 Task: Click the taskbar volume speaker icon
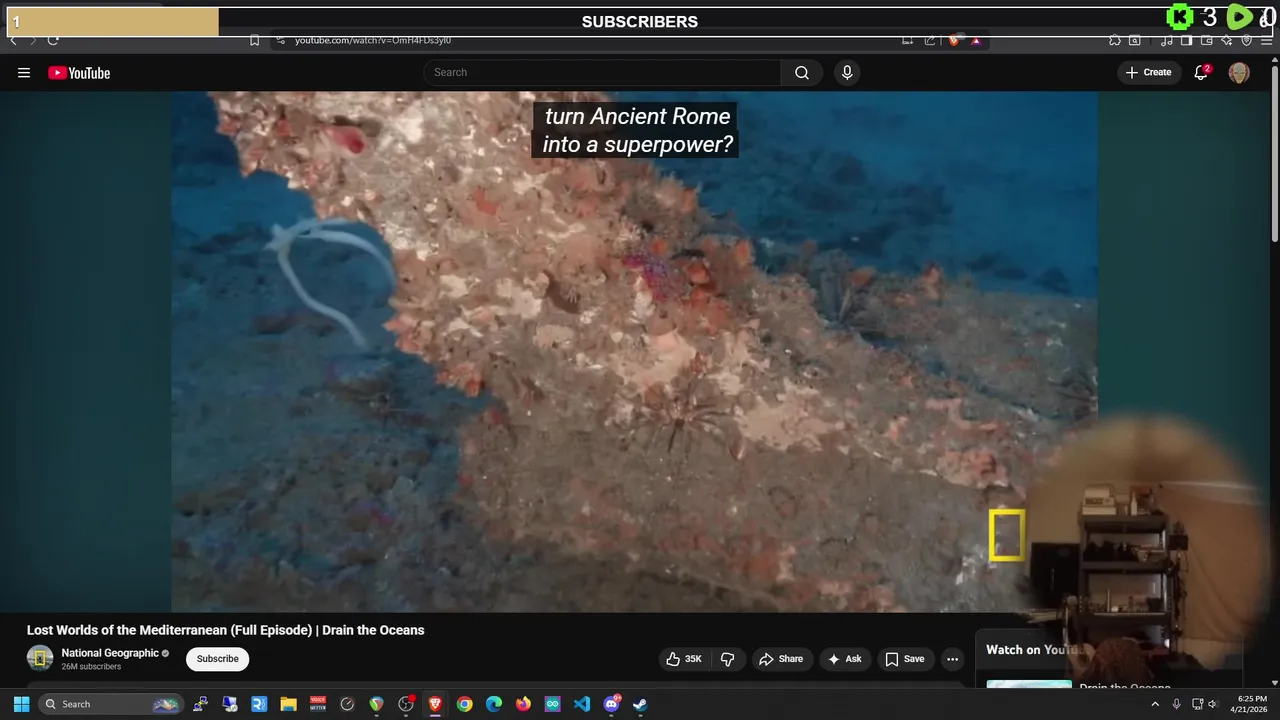(1212, 704)
